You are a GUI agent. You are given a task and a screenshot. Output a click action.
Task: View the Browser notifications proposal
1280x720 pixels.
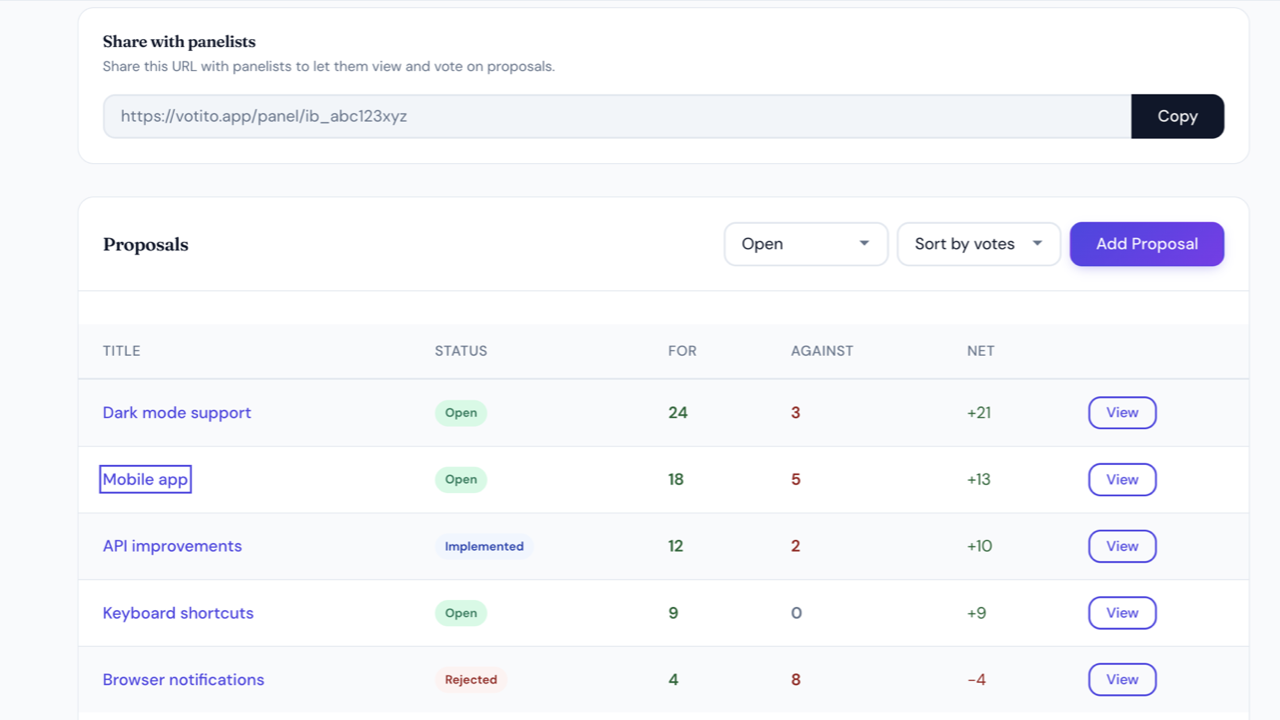[x=1122, y=680]
